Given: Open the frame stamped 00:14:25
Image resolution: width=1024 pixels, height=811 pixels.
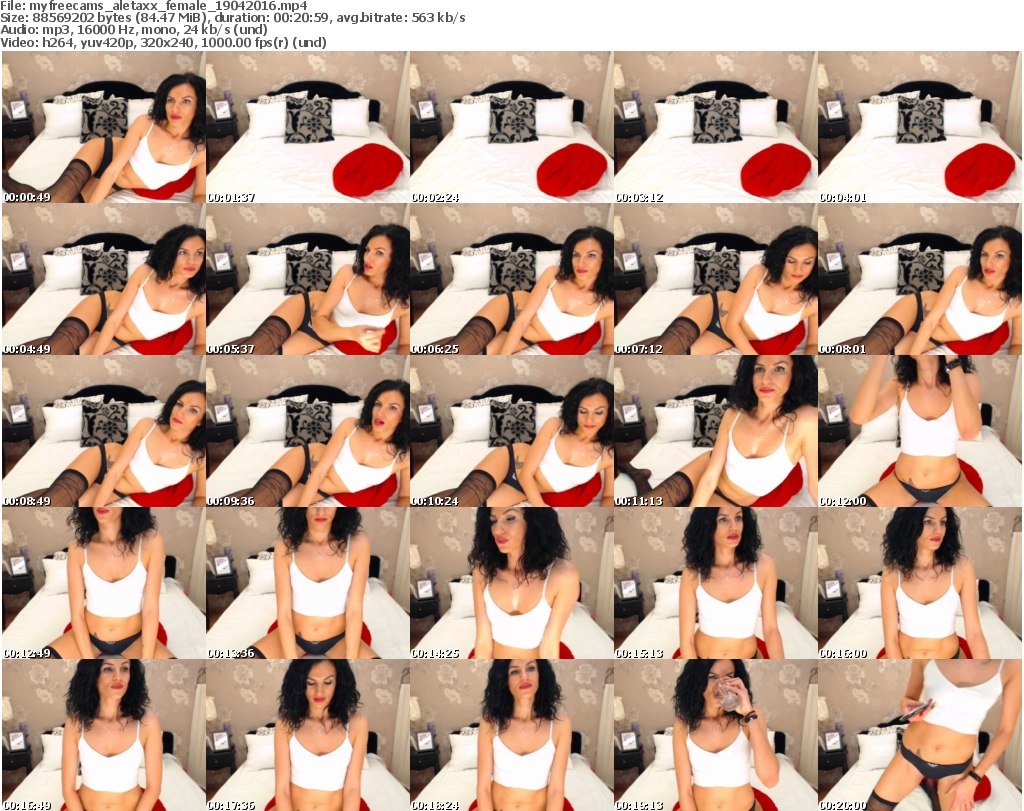Looking at the screenshot, I should [x=511, y=583].
